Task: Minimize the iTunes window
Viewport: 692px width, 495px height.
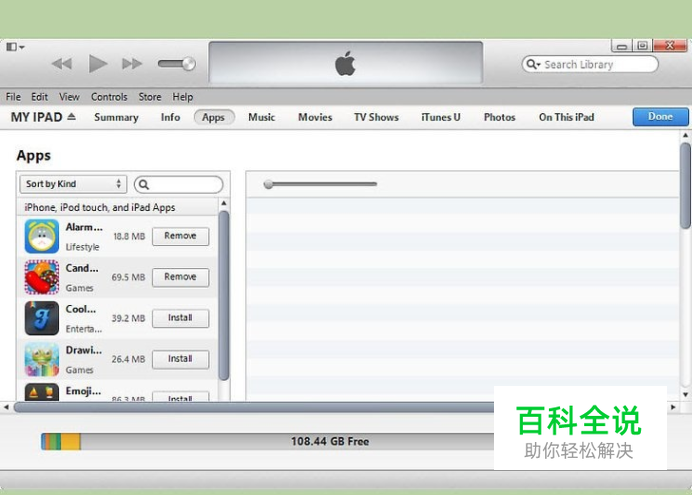Action: pos(622,46)
